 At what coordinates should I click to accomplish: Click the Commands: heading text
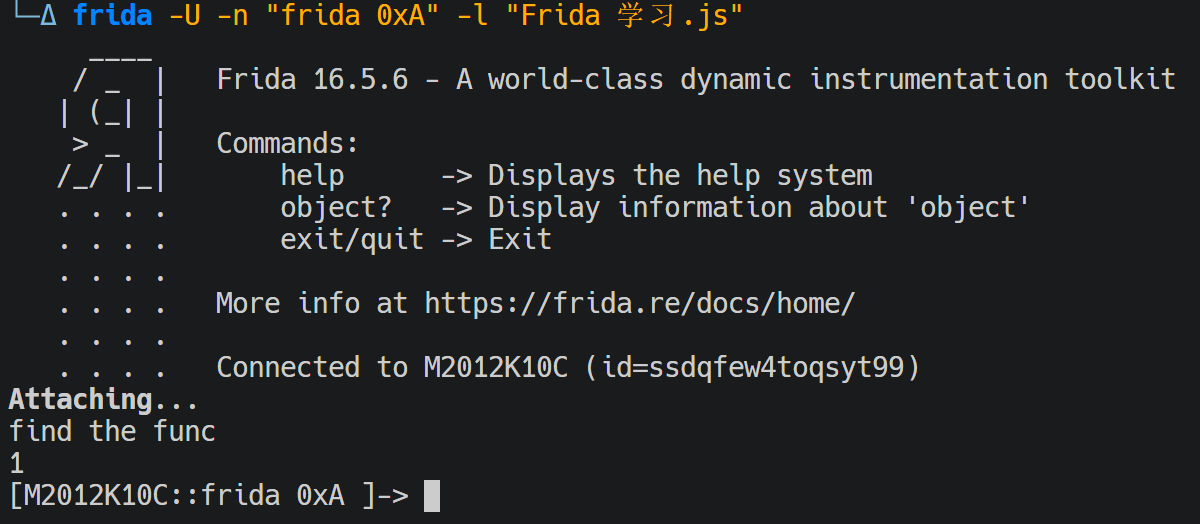(x=288, y=144)
